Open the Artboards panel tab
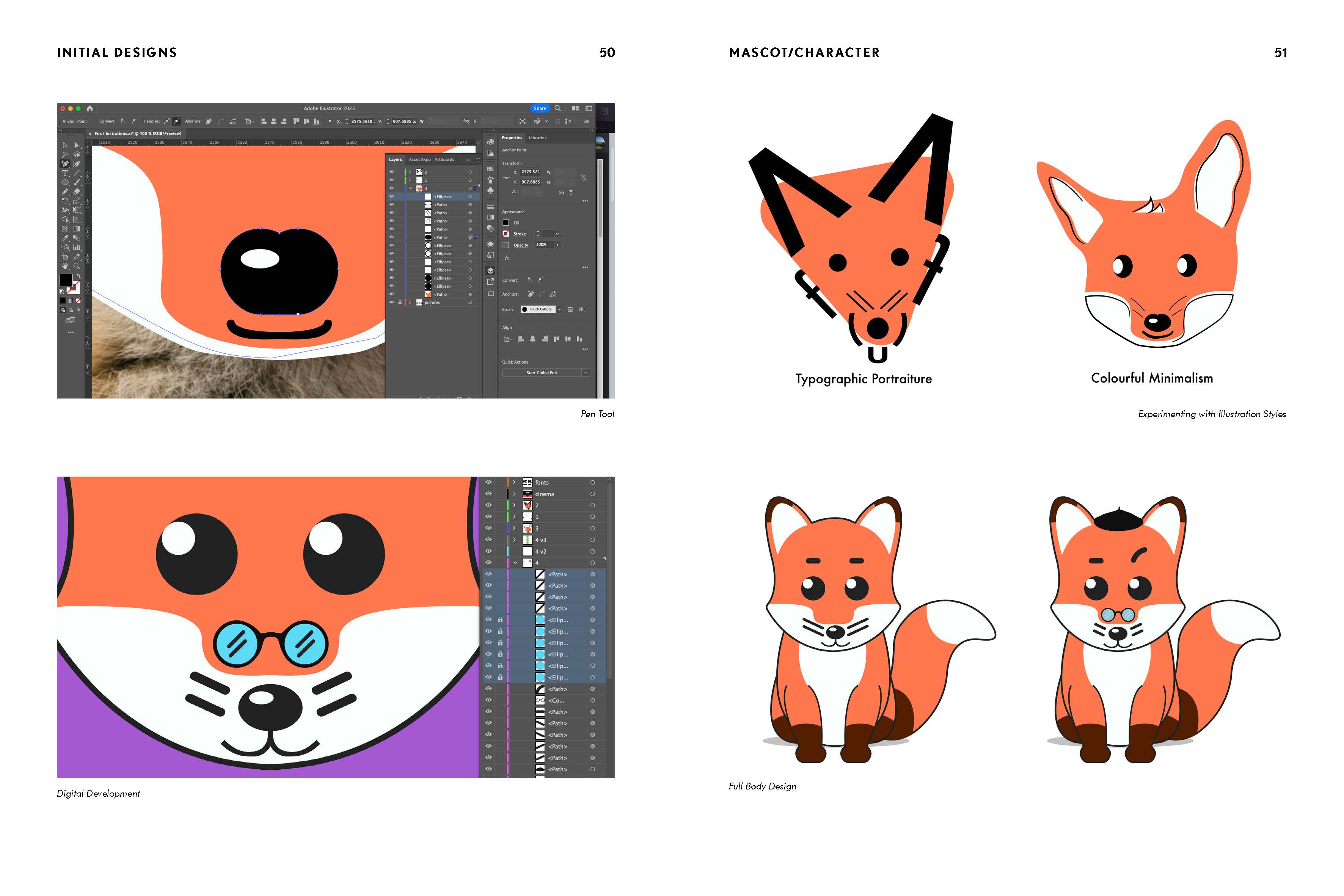This screenshot has width=1344, height=896. pyautogui.click(x=444, y=159)
